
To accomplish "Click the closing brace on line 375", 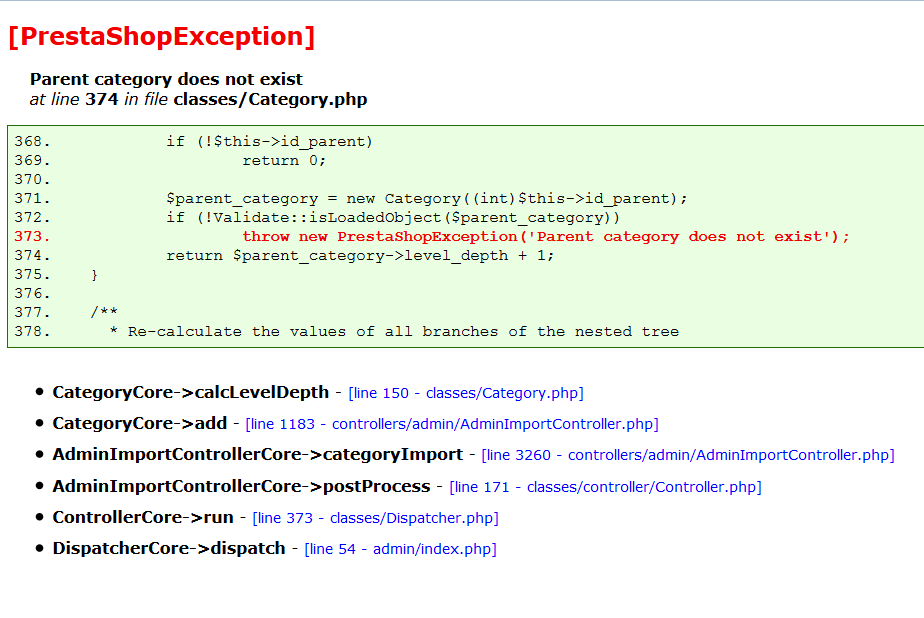I will [x=94, y=275].
